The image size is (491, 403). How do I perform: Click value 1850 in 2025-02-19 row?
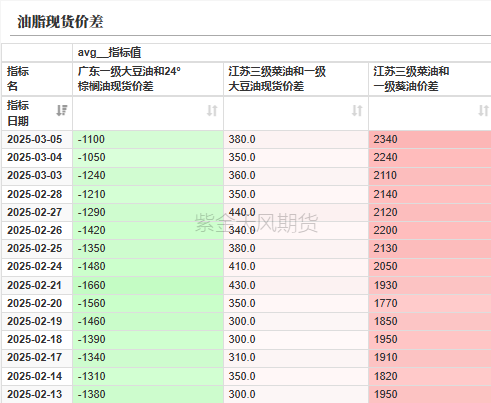click(385, 321)
